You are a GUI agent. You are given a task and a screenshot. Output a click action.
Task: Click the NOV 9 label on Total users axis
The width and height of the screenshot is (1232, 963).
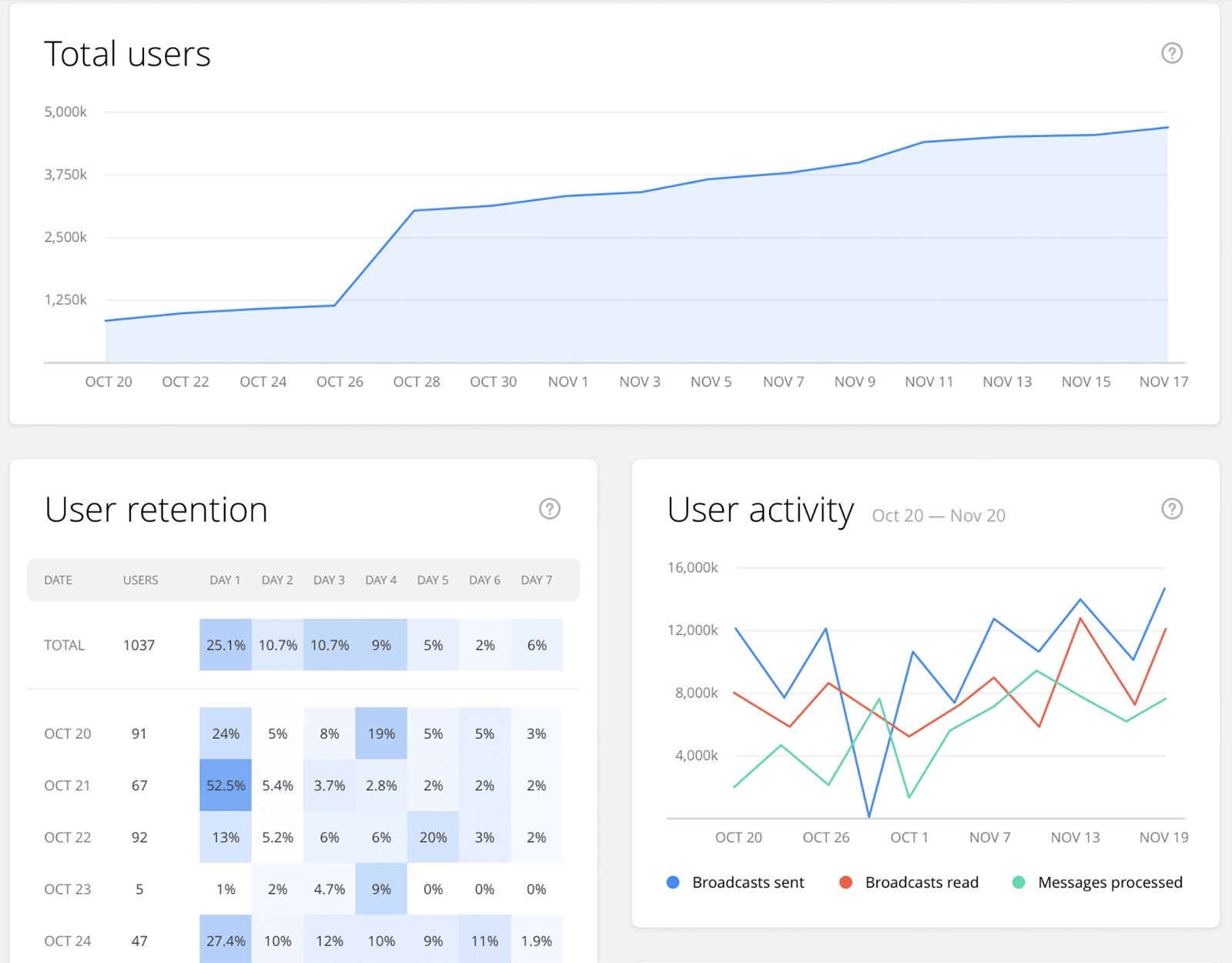tap(855, 382)
